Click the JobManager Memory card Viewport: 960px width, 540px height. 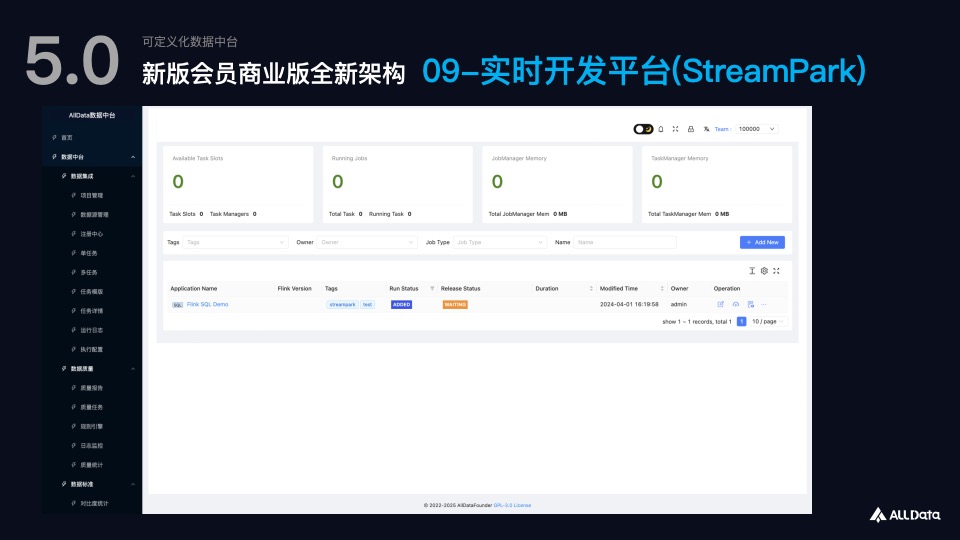click(x=557, y=184)
